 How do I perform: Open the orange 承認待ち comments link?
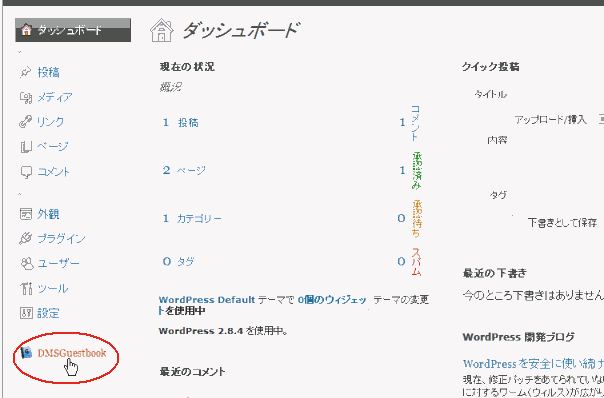[x=416, y=218]
